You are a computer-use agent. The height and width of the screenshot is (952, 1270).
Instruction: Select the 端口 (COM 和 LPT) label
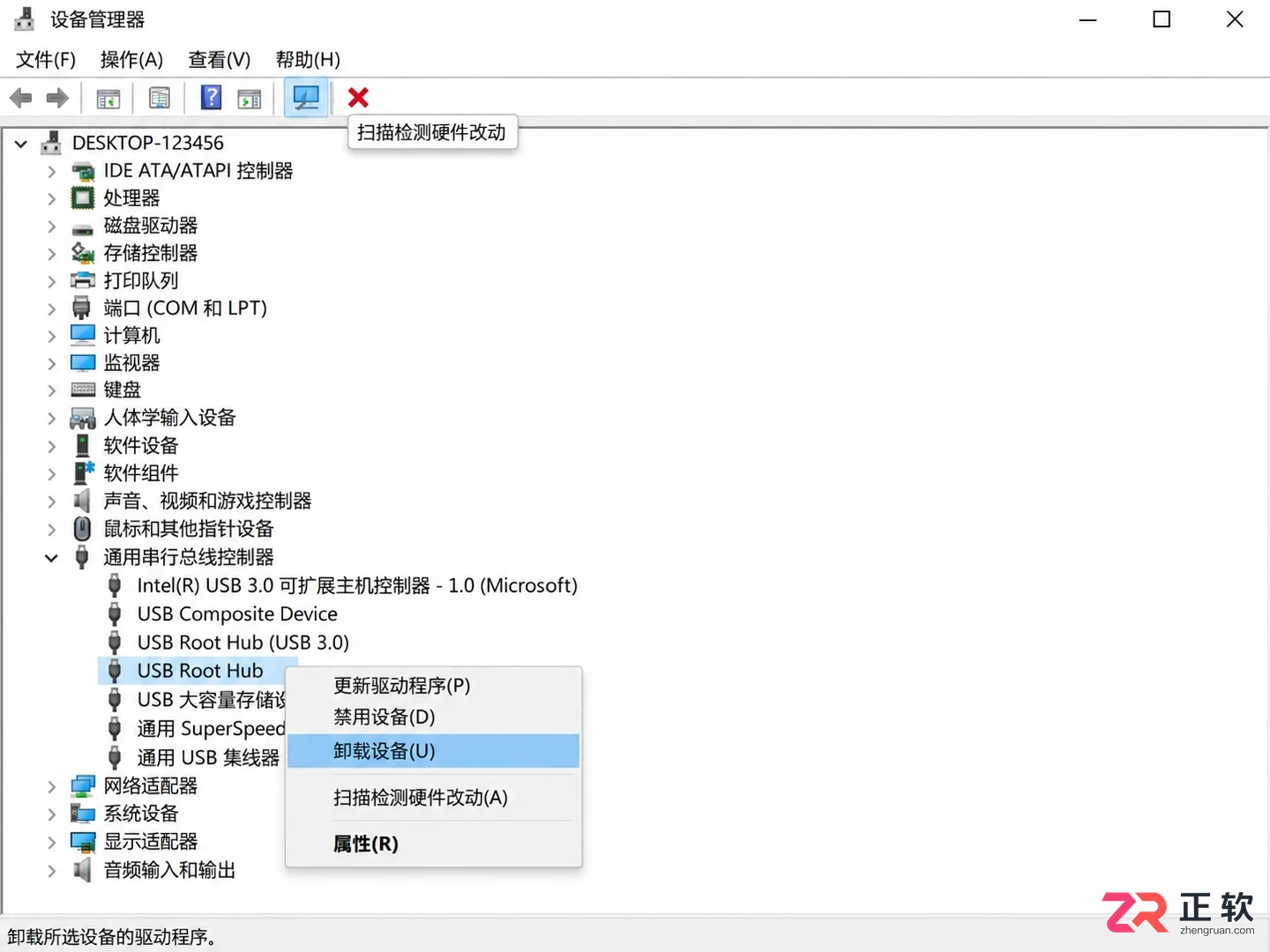coord(185,308)
